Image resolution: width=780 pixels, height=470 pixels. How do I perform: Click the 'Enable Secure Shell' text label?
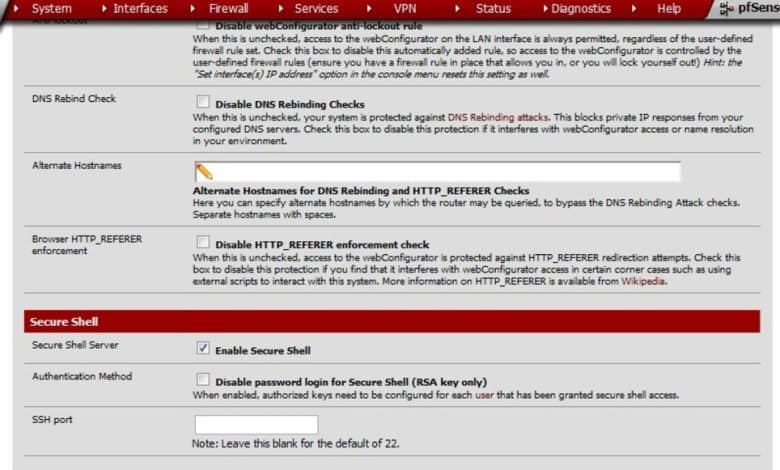pyautogui.click(x=263, y=351)
